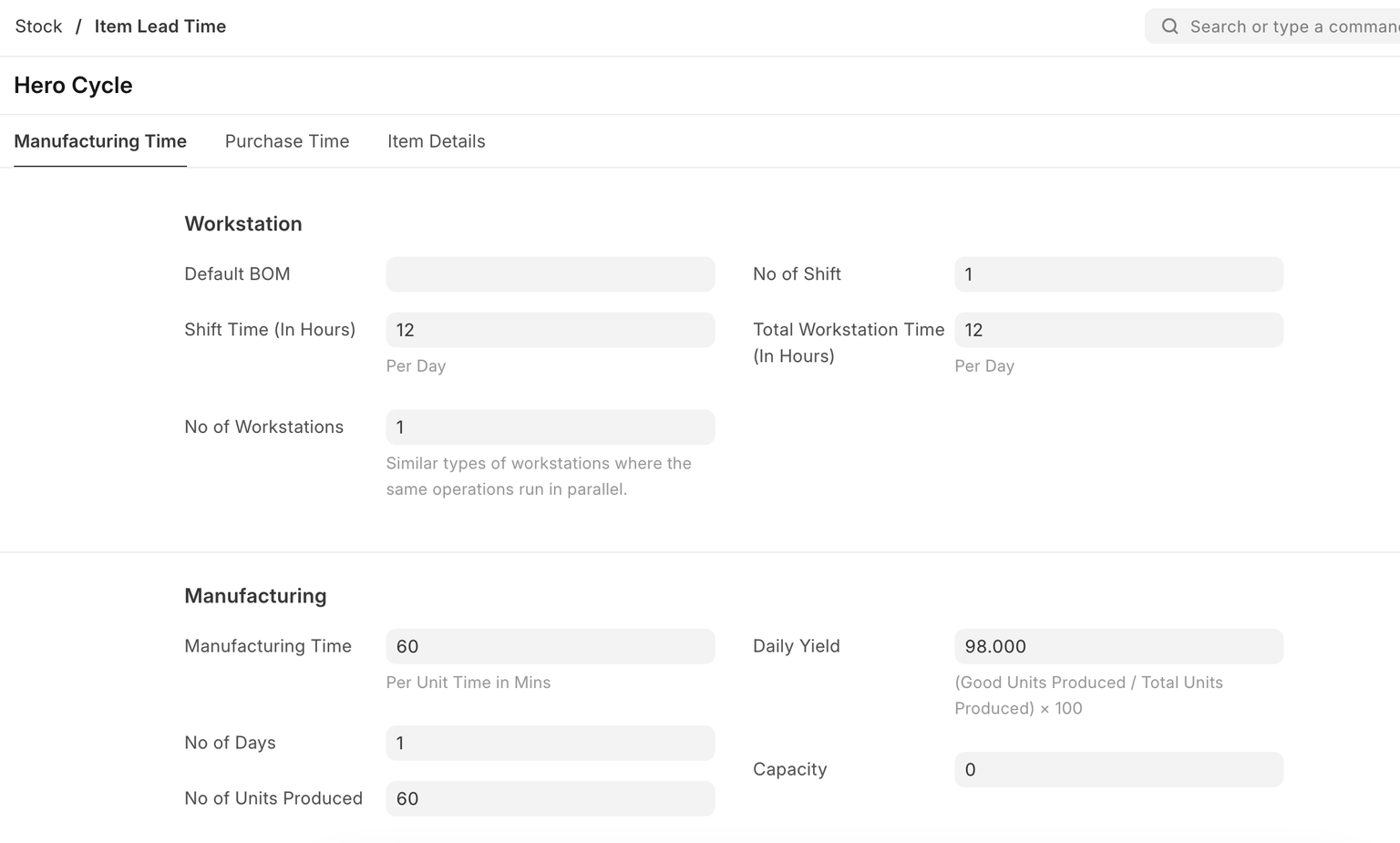This screenshot has height=843, width=1400.
Task: Click the Manufacturing section heading
Action: (x=255, y=596)
